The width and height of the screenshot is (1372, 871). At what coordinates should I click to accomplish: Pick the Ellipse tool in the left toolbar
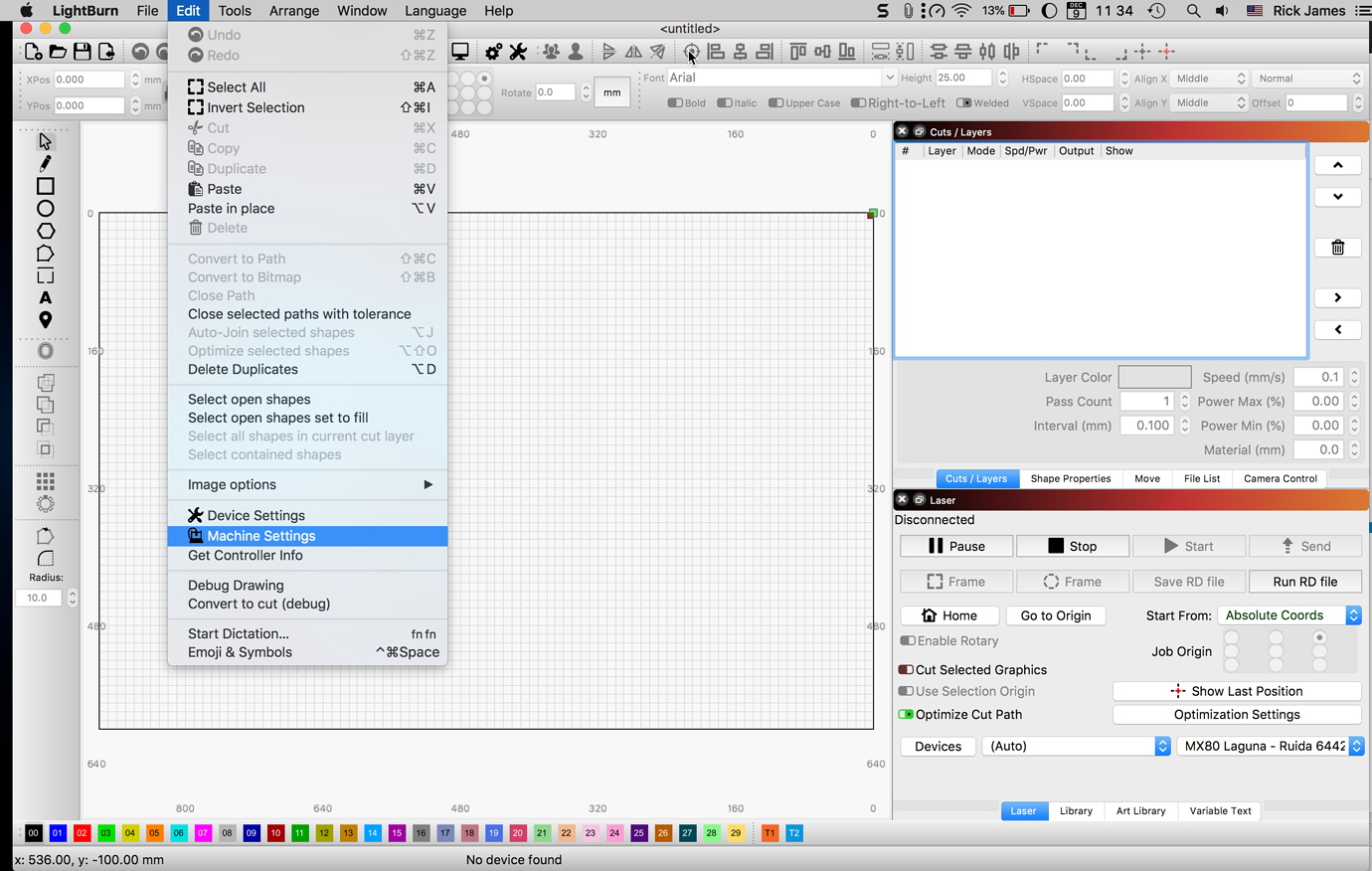click(45, 209)
